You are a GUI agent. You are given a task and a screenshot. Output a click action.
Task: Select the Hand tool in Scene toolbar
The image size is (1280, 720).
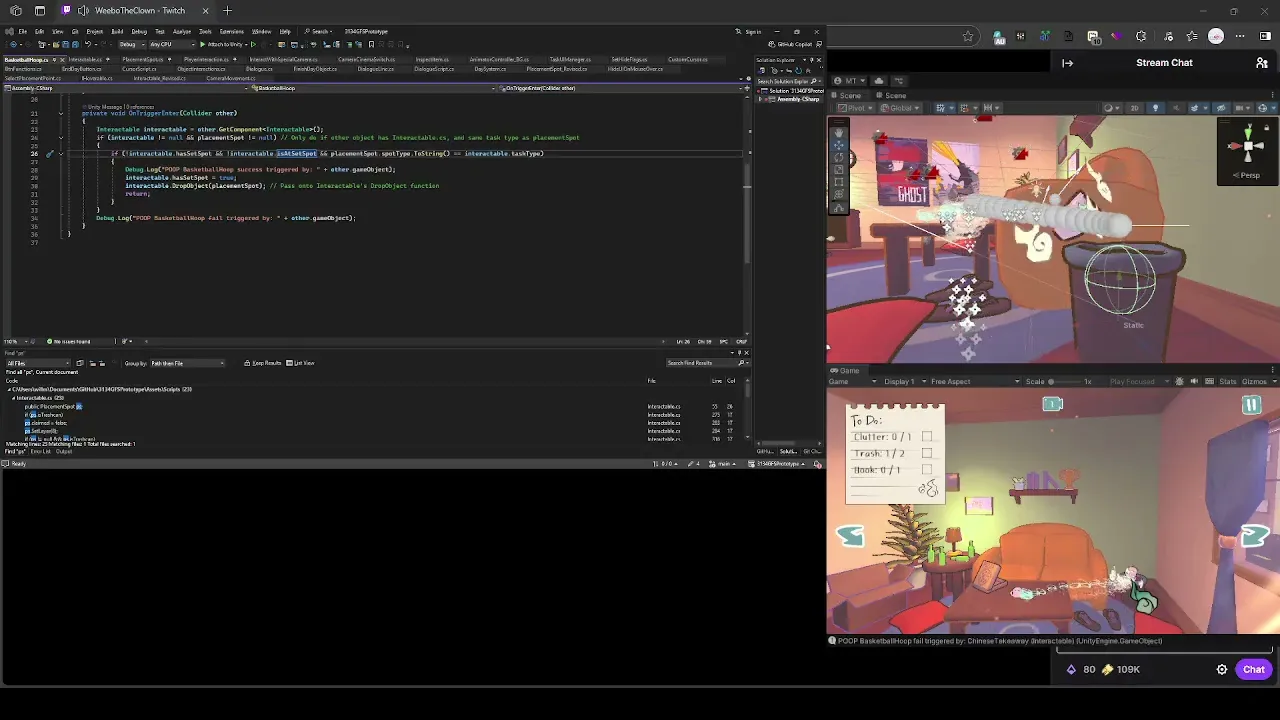tap(839, 132)
